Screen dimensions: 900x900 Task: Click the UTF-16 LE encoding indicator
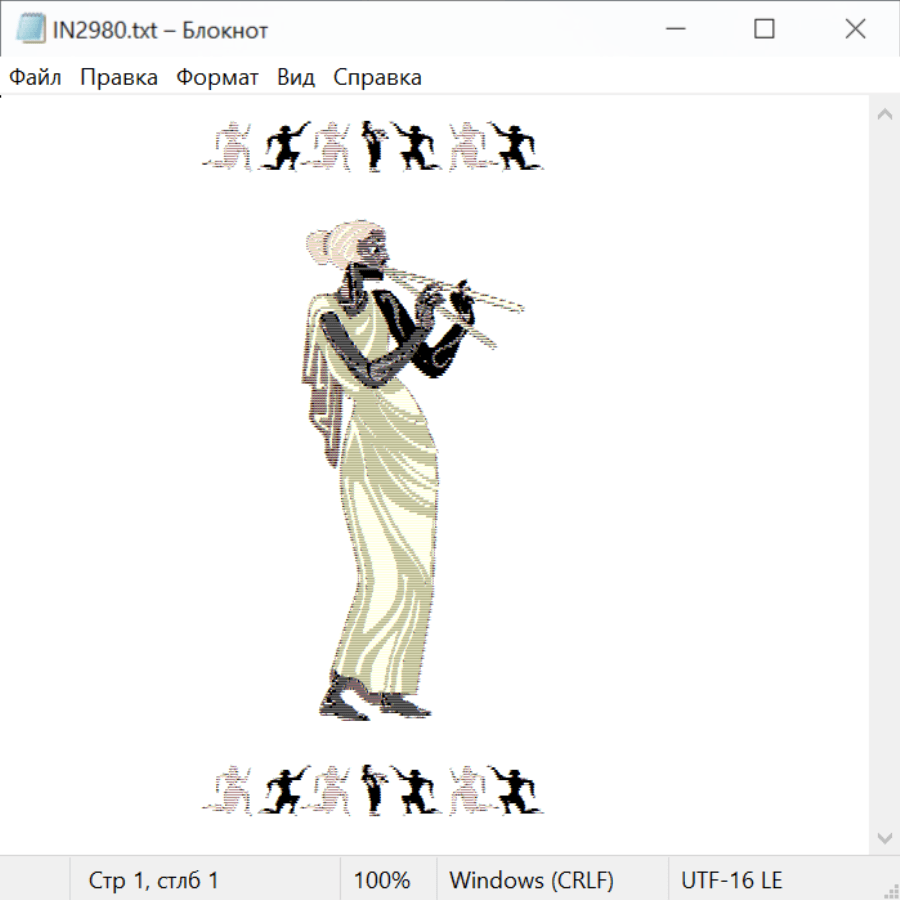(x=731, y=880)
